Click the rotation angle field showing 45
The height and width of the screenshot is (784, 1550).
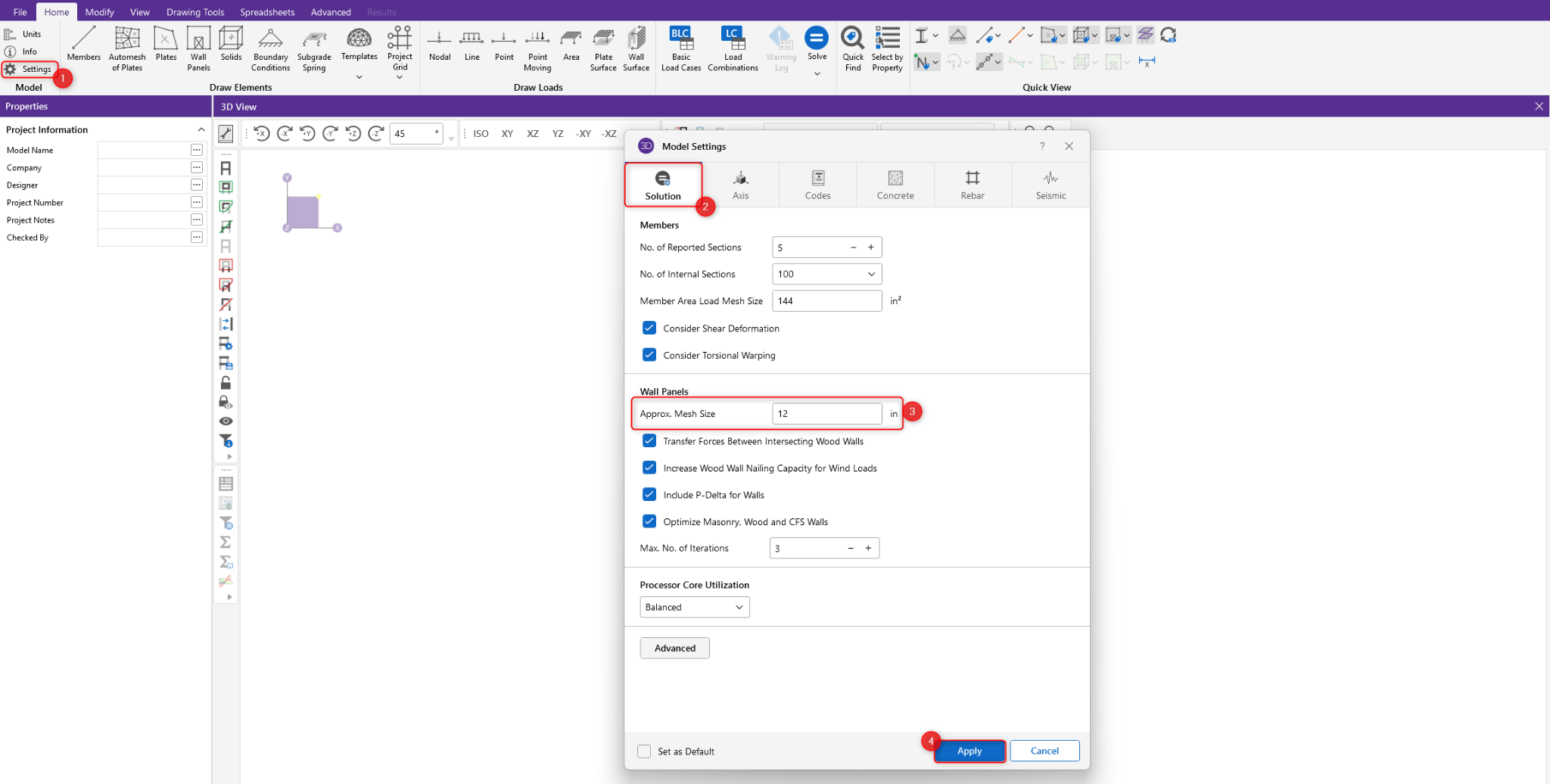tap(416, 134)
